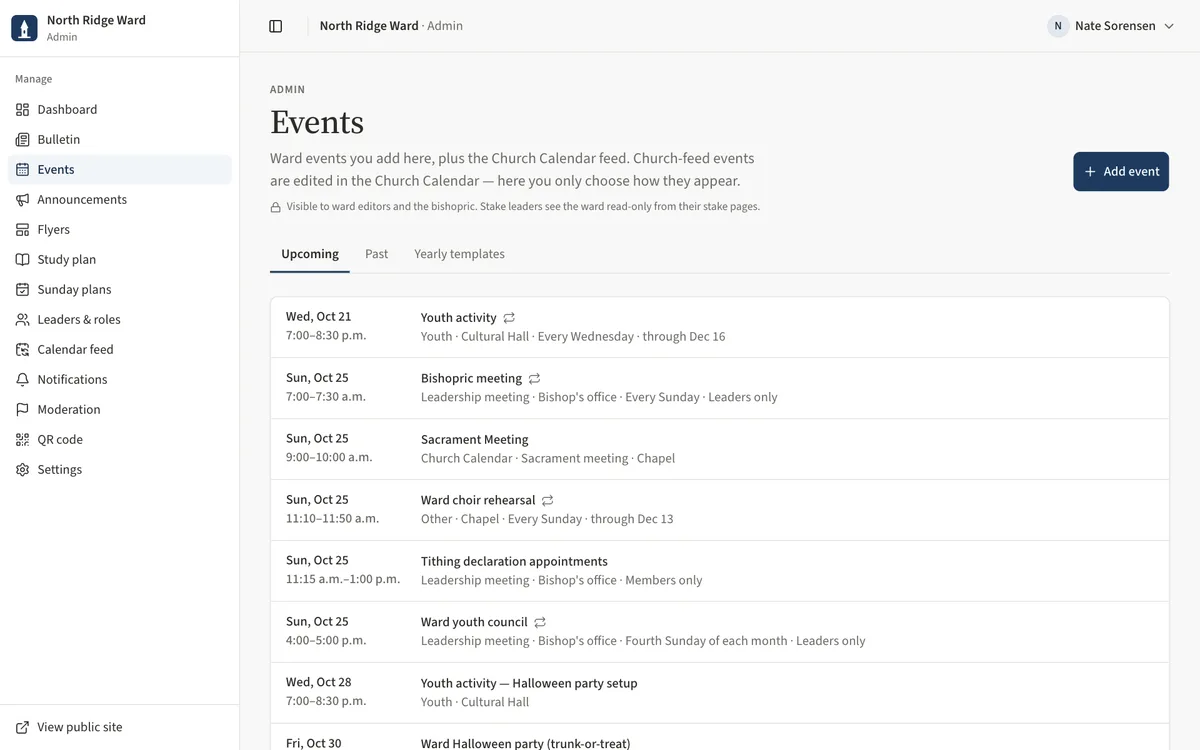Open Notifications in the sidebar
1200x750 pixels.
120,380
